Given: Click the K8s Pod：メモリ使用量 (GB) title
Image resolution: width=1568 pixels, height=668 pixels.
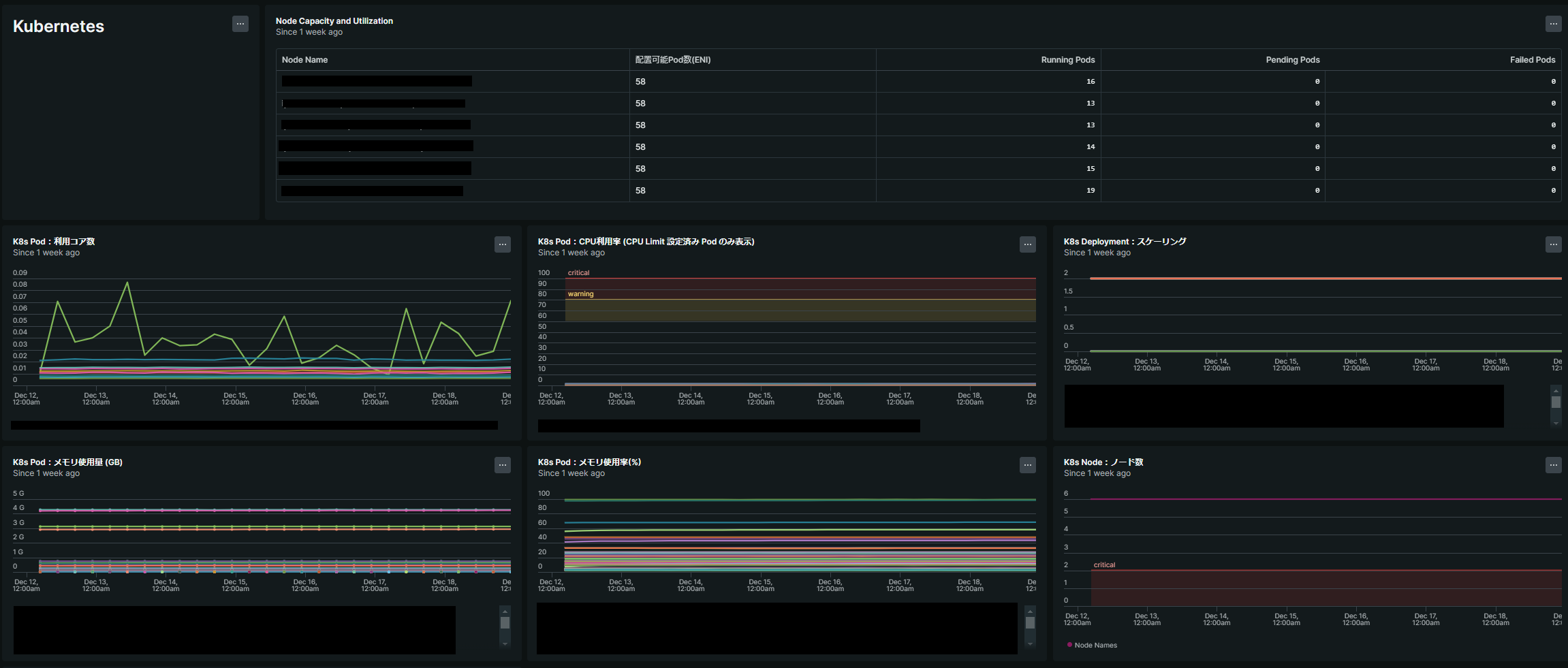Looking at the screenshot, I should pyautogui.click(x=67, y=462).
